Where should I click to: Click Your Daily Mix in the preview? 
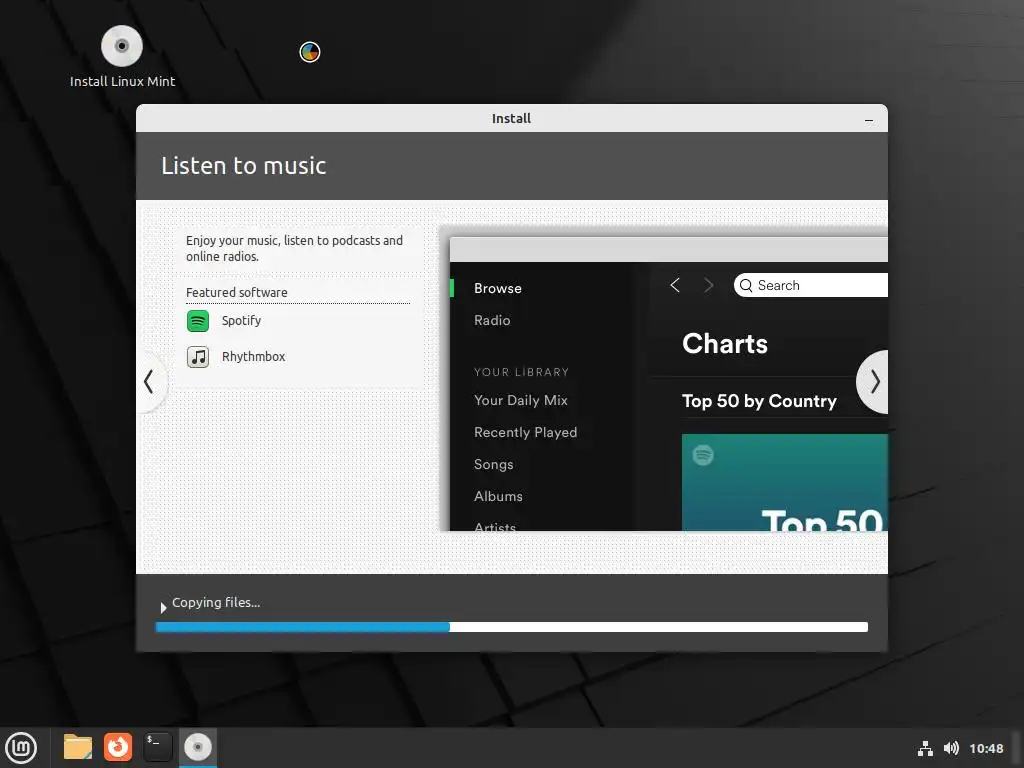pos(520,400)
